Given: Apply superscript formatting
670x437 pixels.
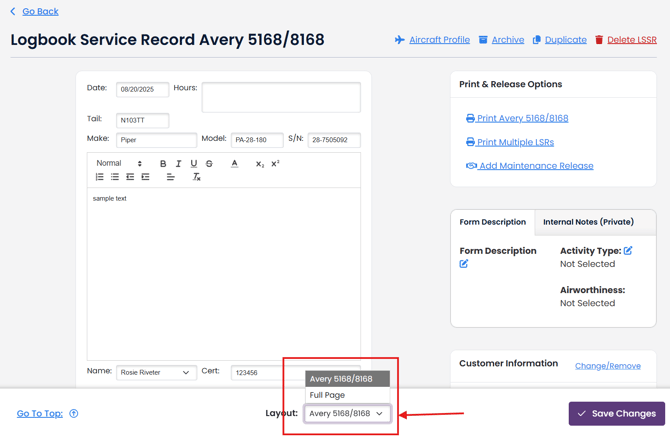Looking at the screenshot, I should 275,164.
